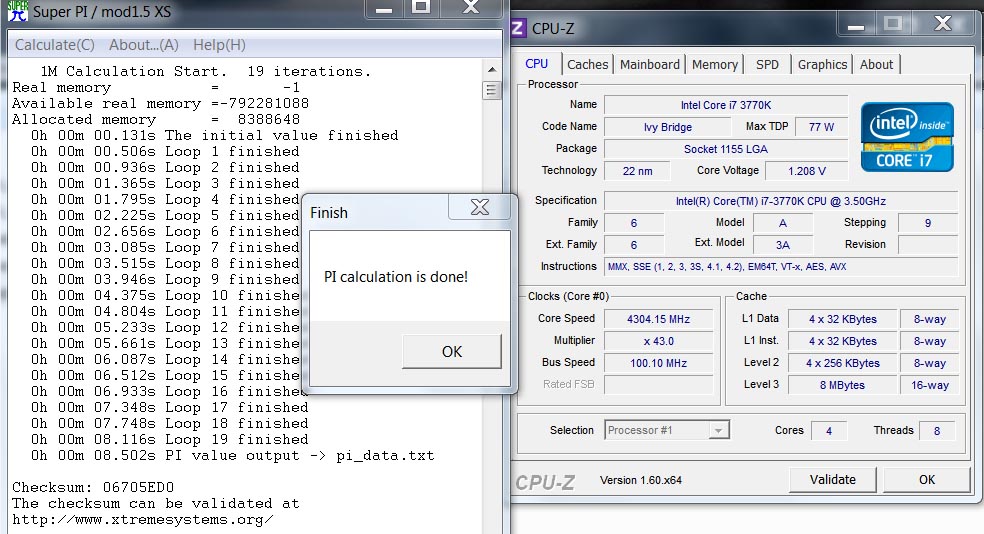Open the Processor #1 selection dropdown
This screenshot has width=984, height=534.
666,430
